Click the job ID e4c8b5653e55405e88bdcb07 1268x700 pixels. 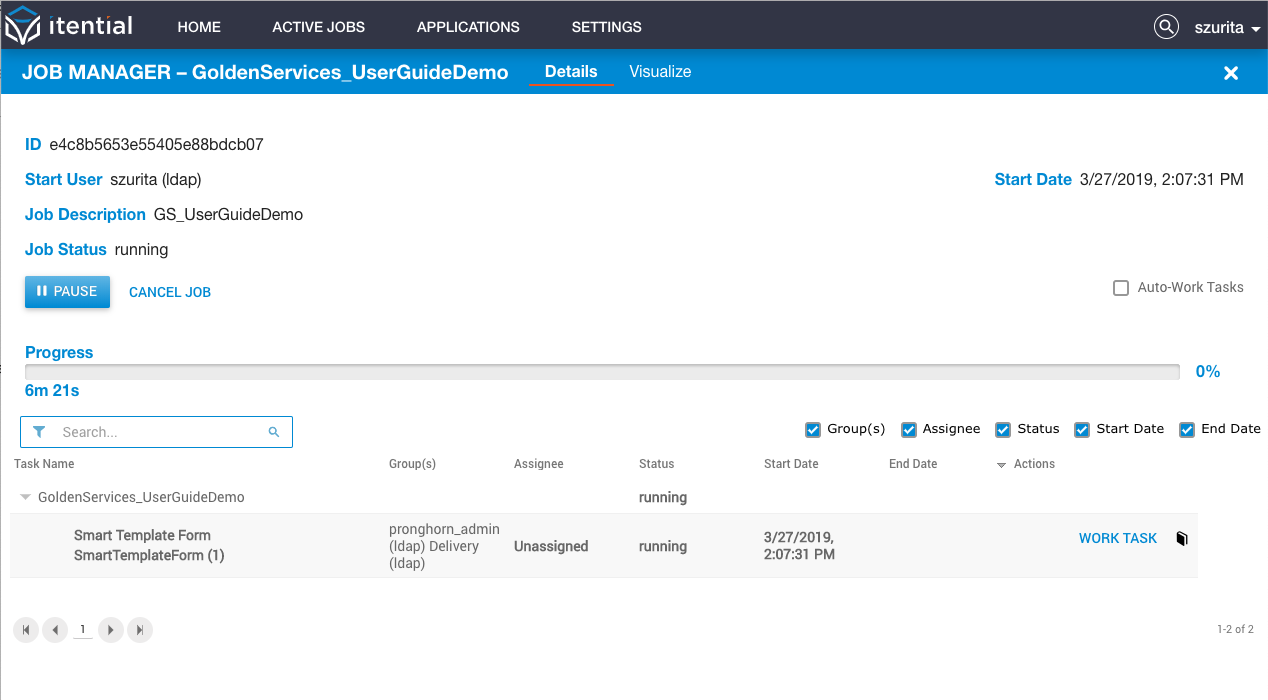[x=156, y=144]
